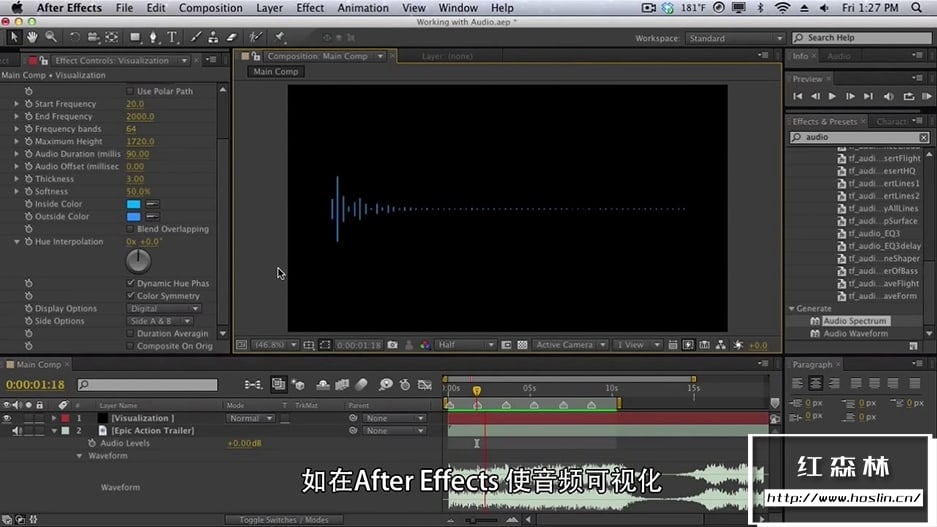
Task: Select the Zoom magnifier tool
Action: click(x=51, y=37)
